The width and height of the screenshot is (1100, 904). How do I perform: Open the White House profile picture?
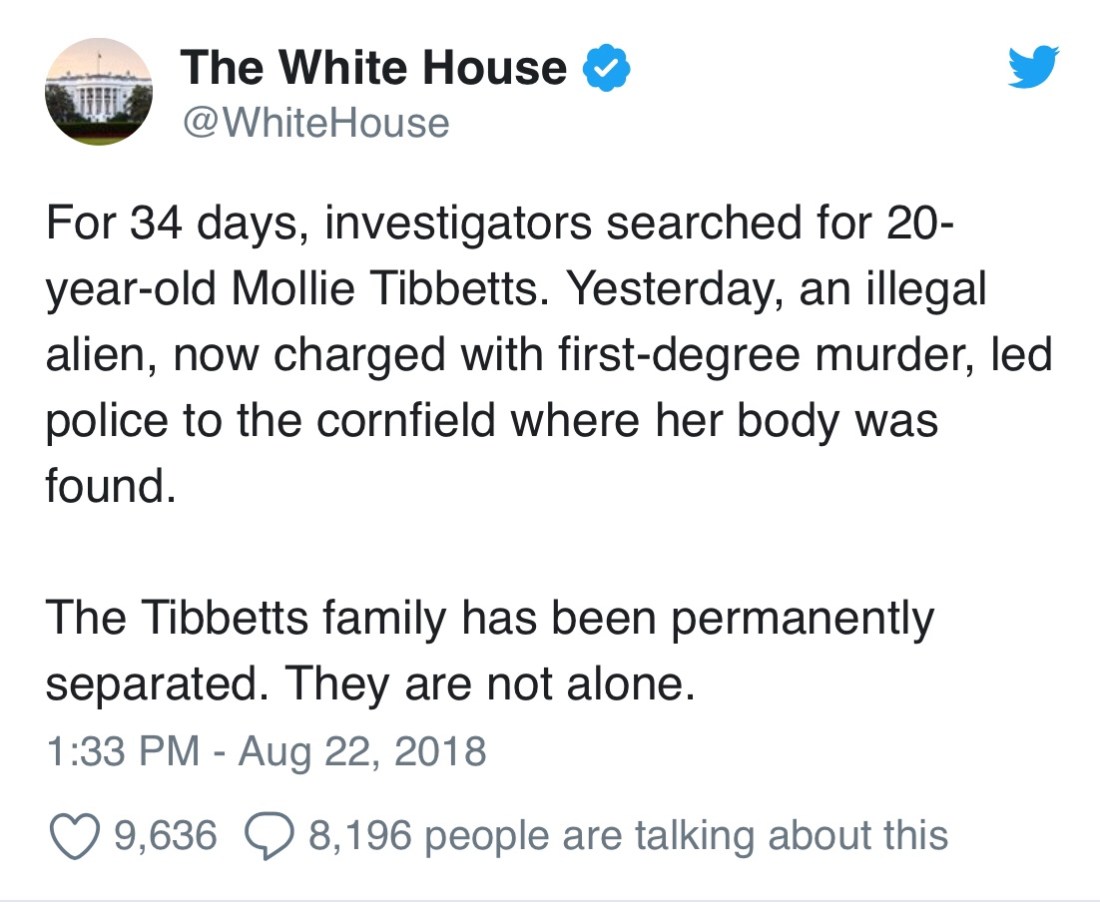click(x=99, y=93)
